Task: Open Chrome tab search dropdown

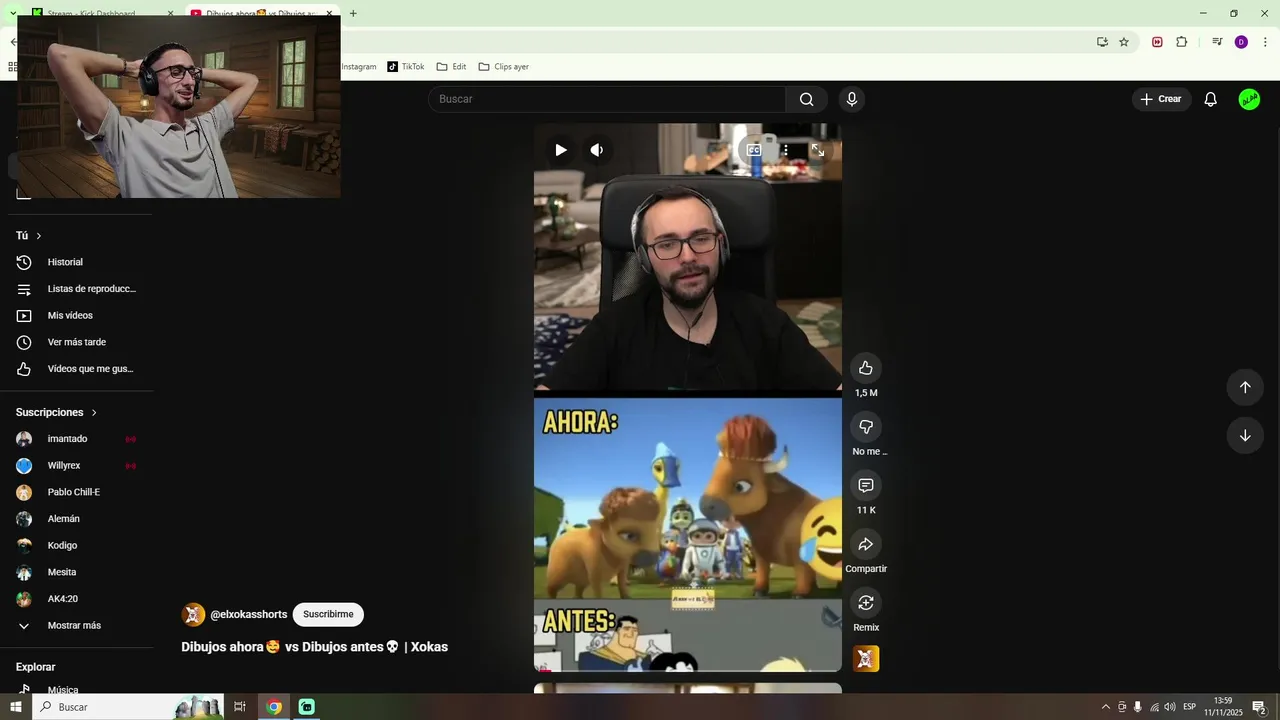Action: click(13, 13)
